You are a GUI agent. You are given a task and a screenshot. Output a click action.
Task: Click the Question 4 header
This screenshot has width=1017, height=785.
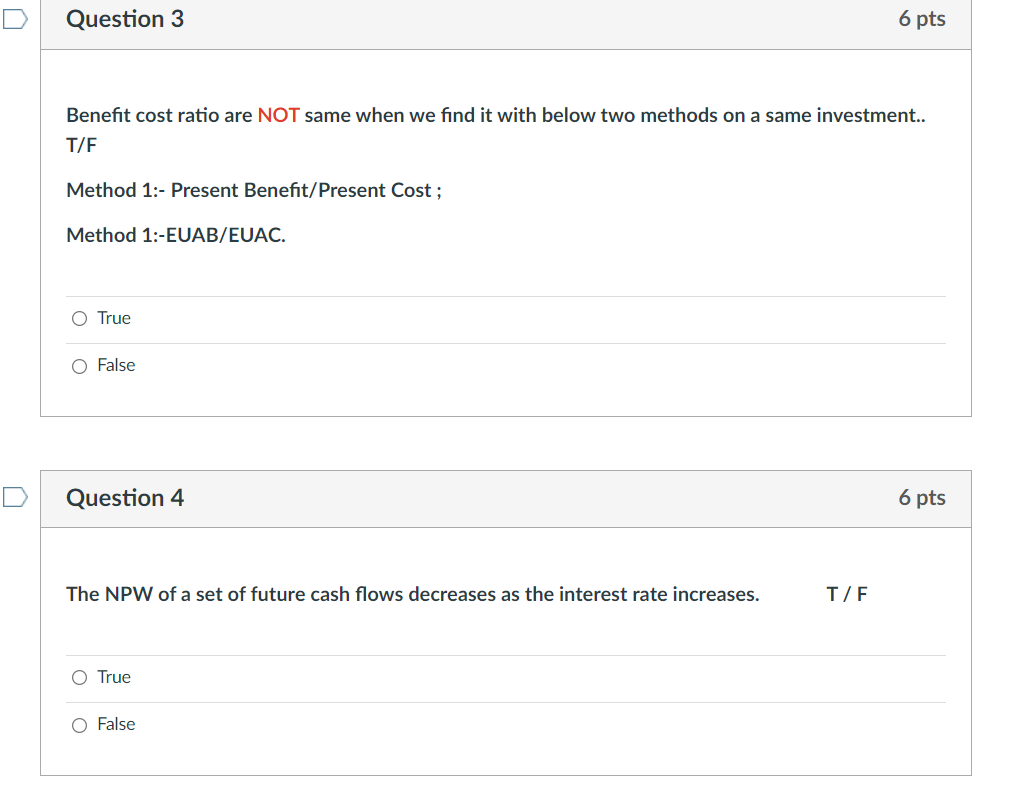(124, 497)
